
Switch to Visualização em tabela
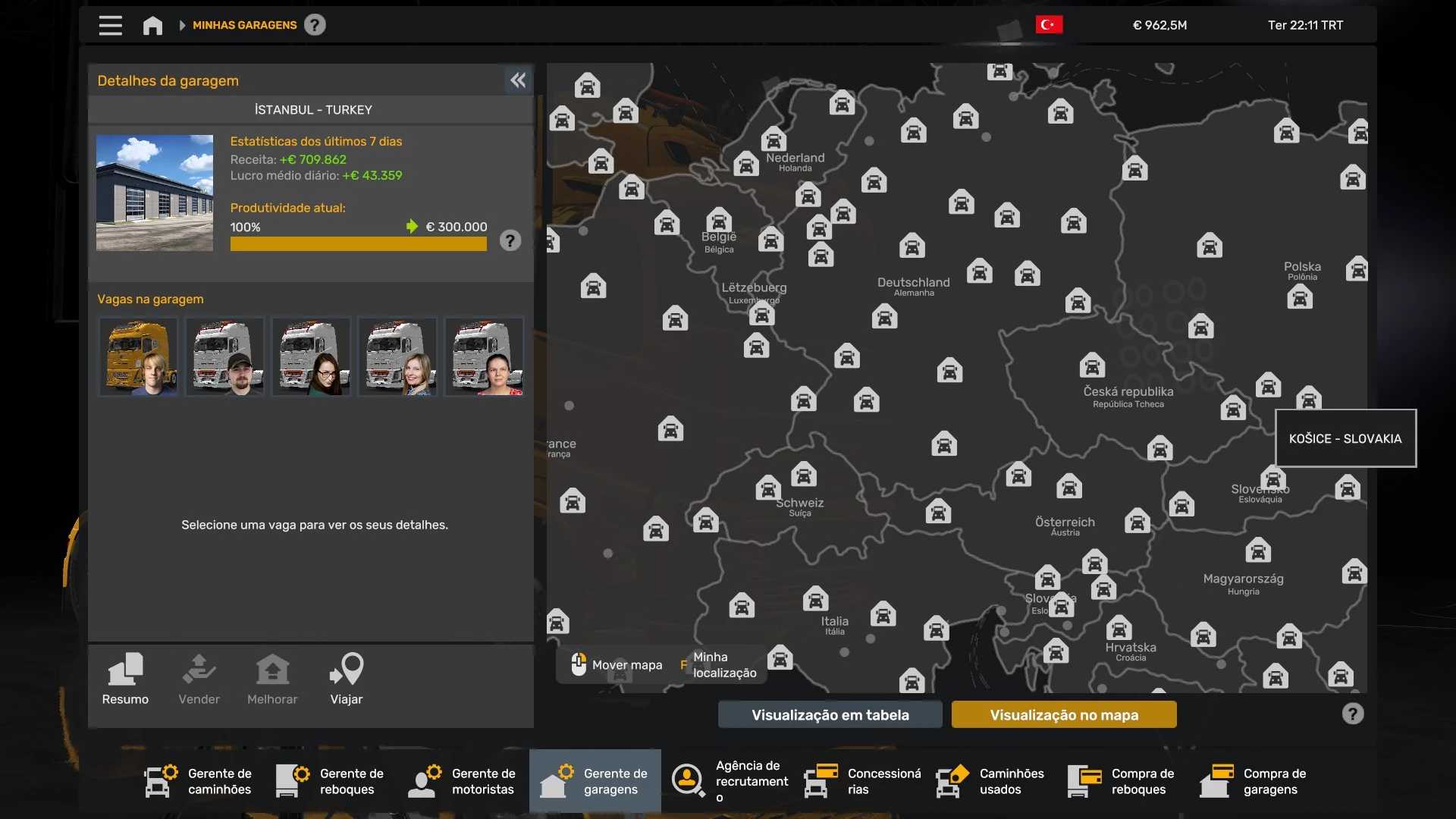(830, 714)
